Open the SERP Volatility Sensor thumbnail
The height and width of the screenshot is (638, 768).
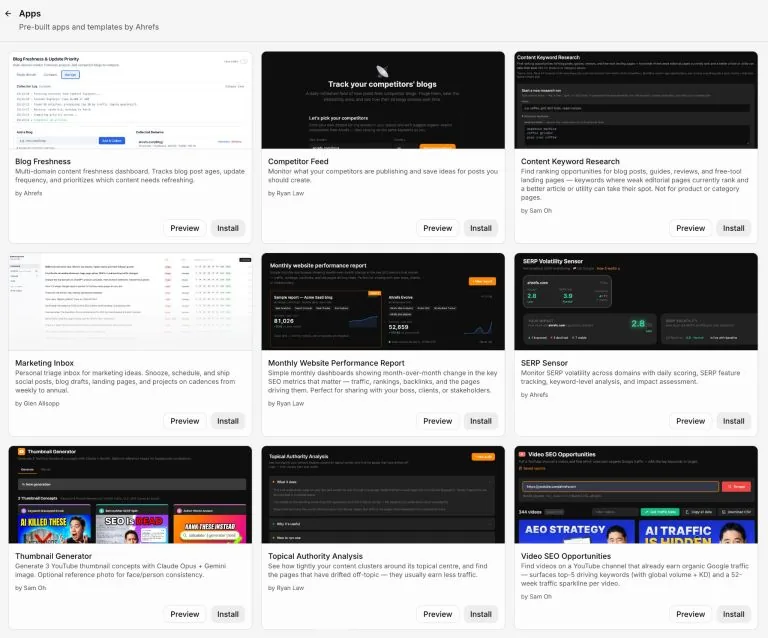636,302
